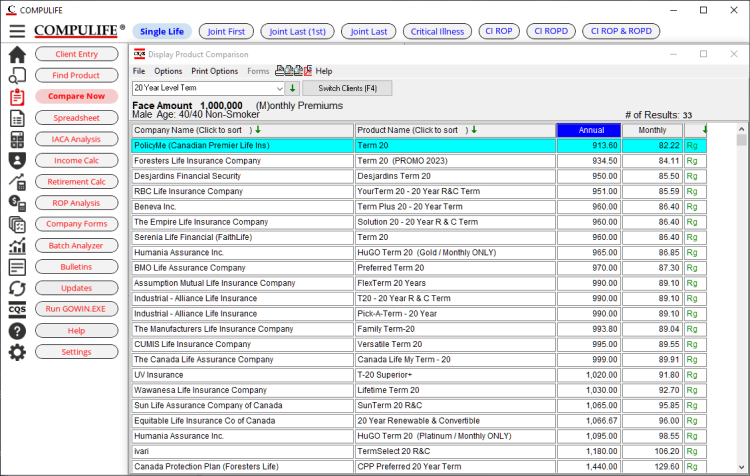
Task: Sort by Product Name green arrow
Action: coord(474,130)
